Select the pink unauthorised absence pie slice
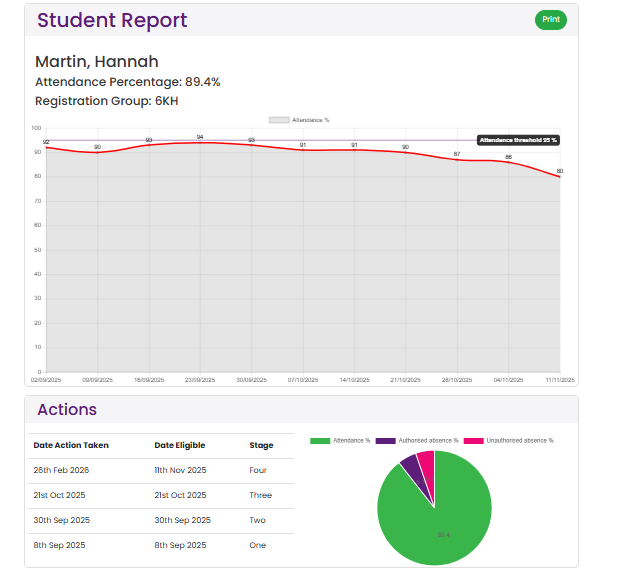The image size is (622, 570). 425,458
